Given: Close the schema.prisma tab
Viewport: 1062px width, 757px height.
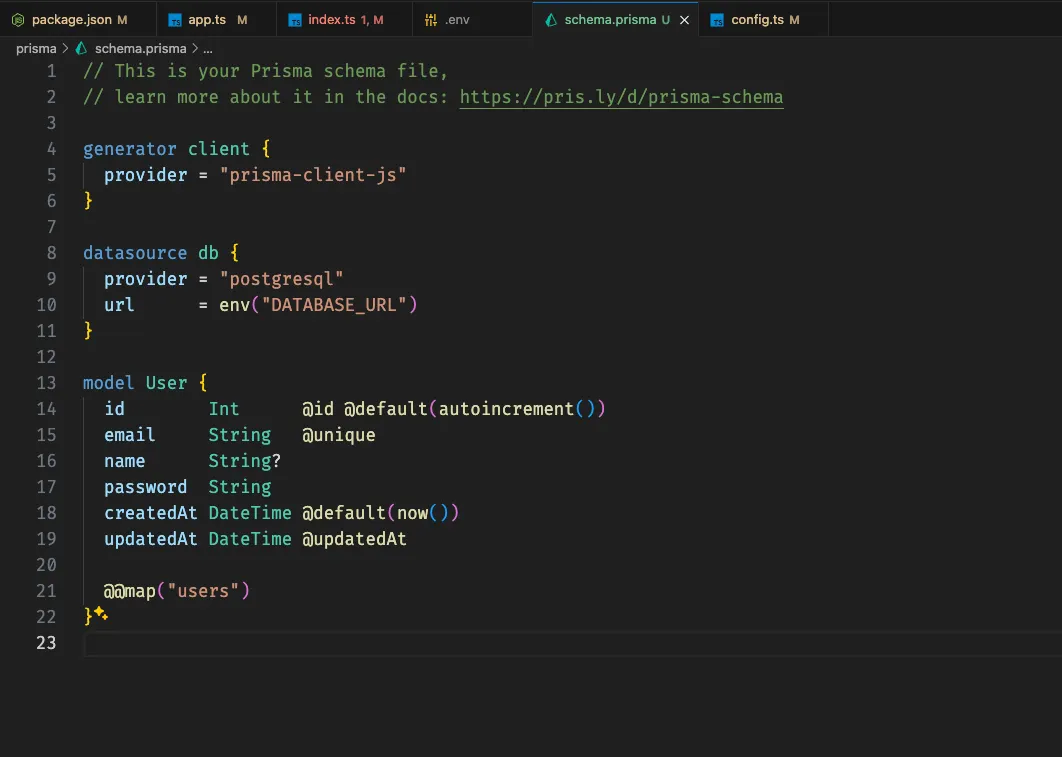Looking at the screenshot, I should pyautogui.click(x=684, y=20).
